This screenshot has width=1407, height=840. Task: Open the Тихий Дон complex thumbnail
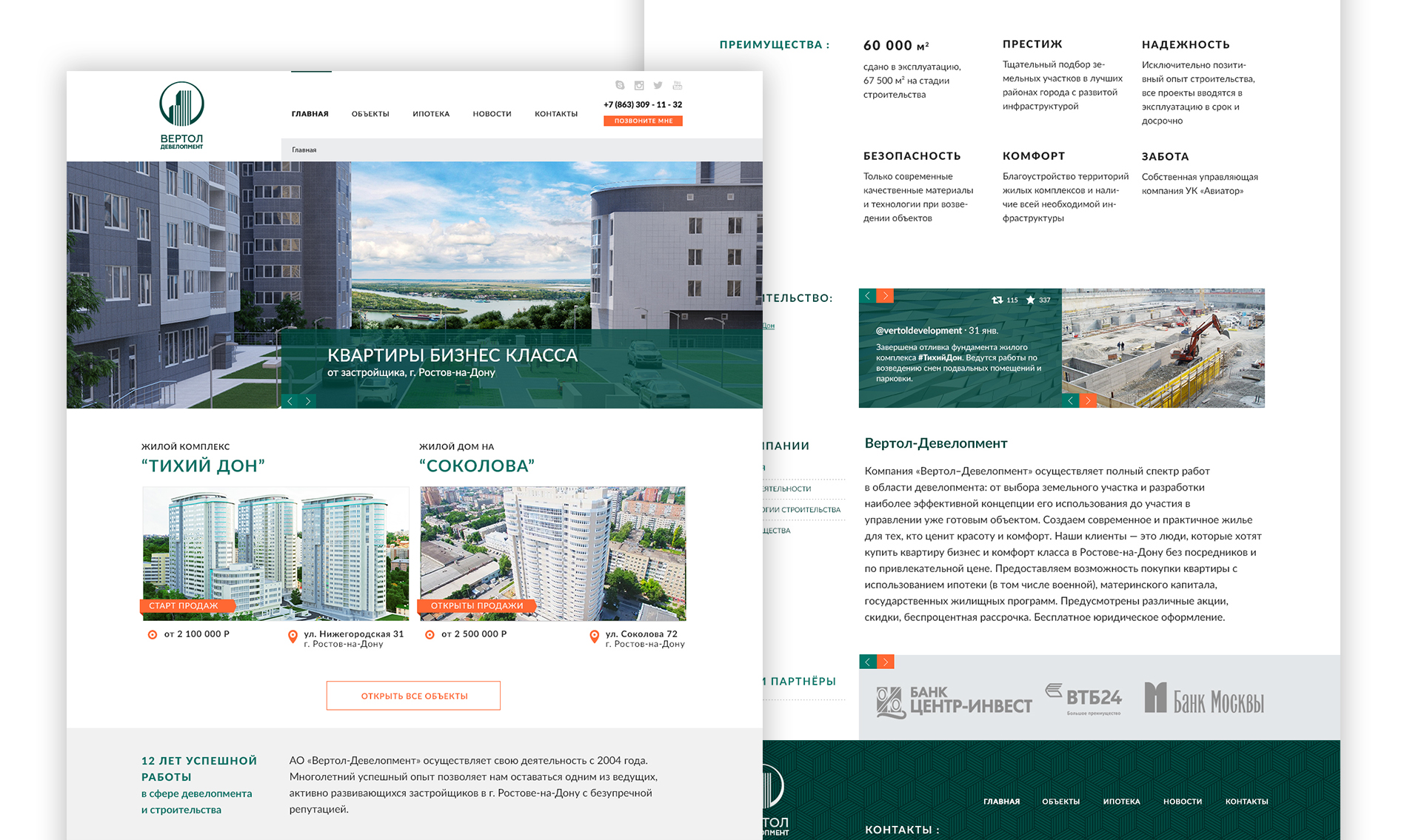point(275,553)
